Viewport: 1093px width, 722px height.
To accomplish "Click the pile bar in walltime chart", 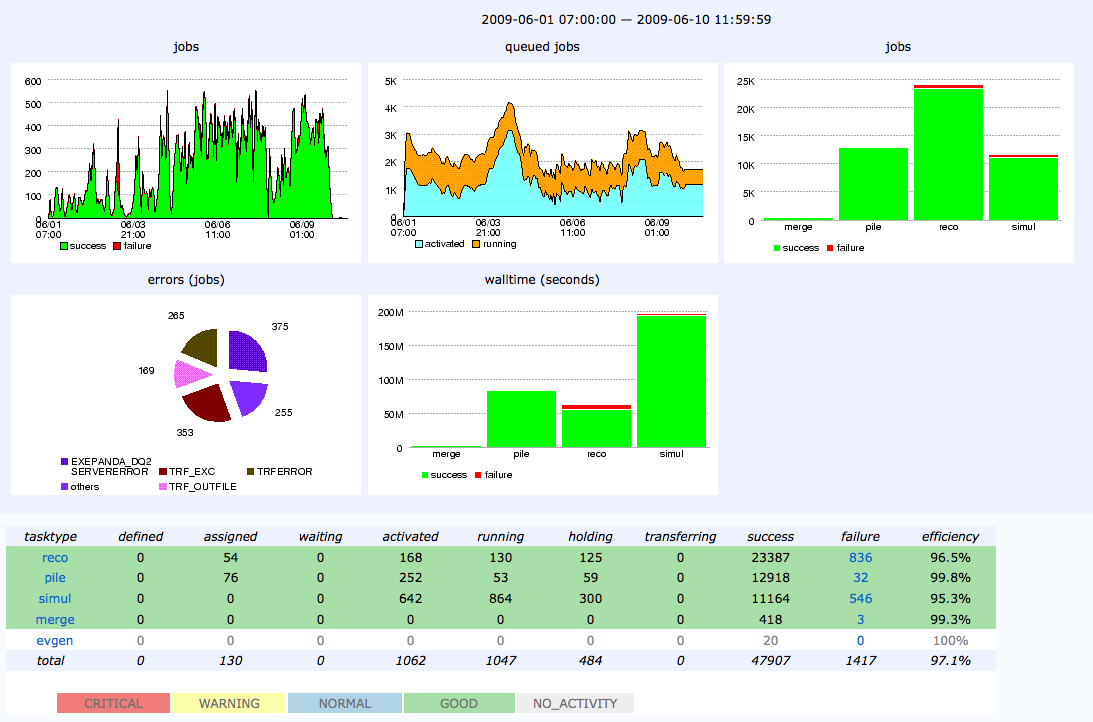I will pos(521,419).
